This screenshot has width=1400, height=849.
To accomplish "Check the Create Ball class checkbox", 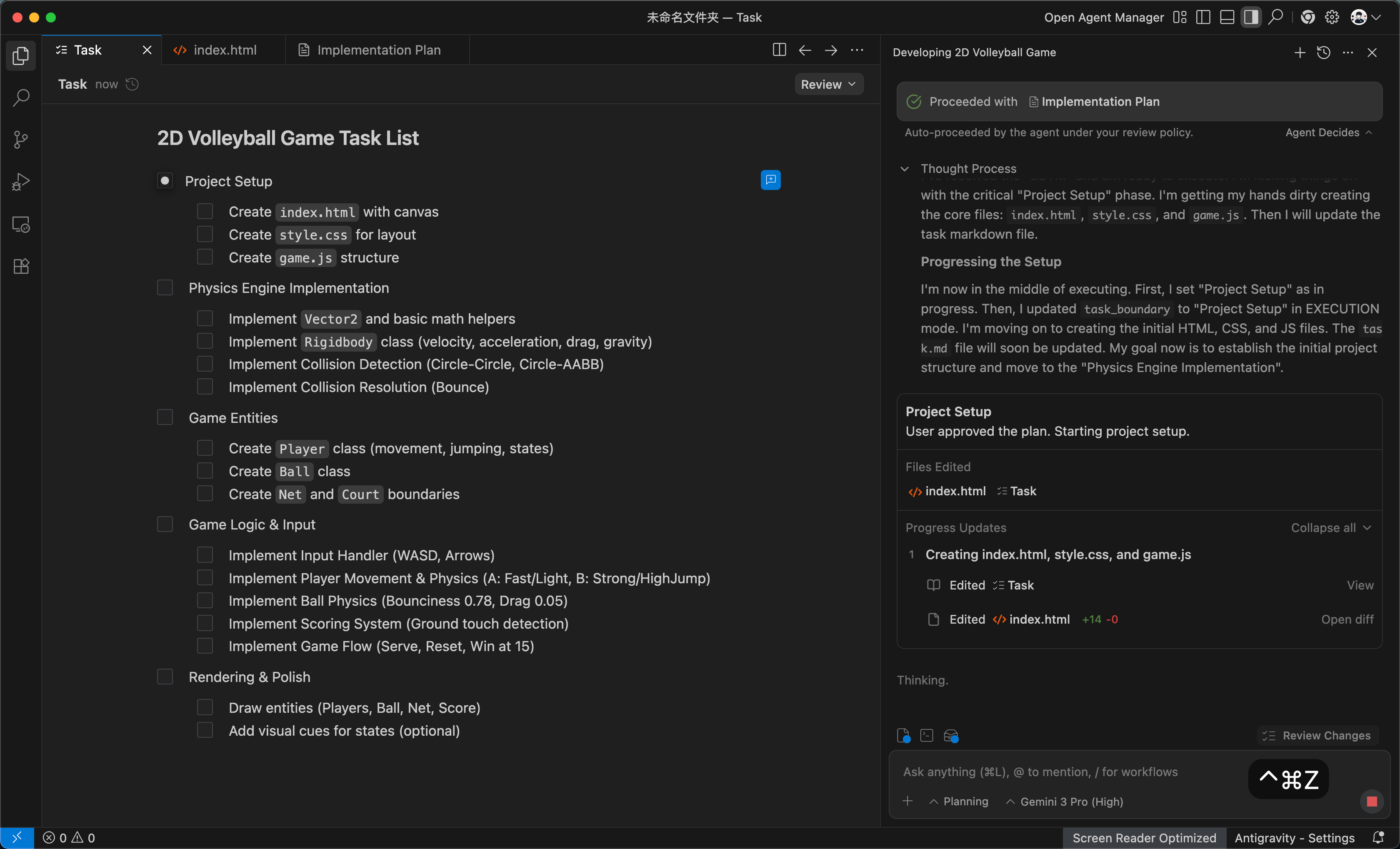I will pyautogui.click(x=205, y=471).
